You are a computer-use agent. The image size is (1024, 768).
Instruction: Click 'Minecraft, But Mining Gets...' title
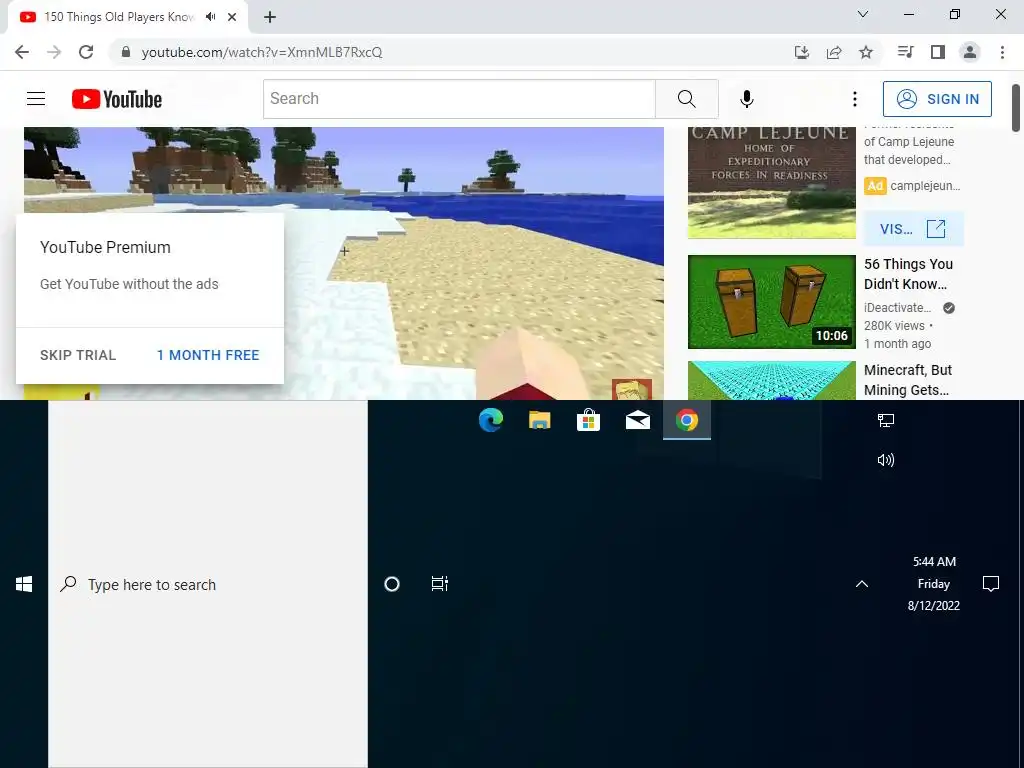pos(908,379)
